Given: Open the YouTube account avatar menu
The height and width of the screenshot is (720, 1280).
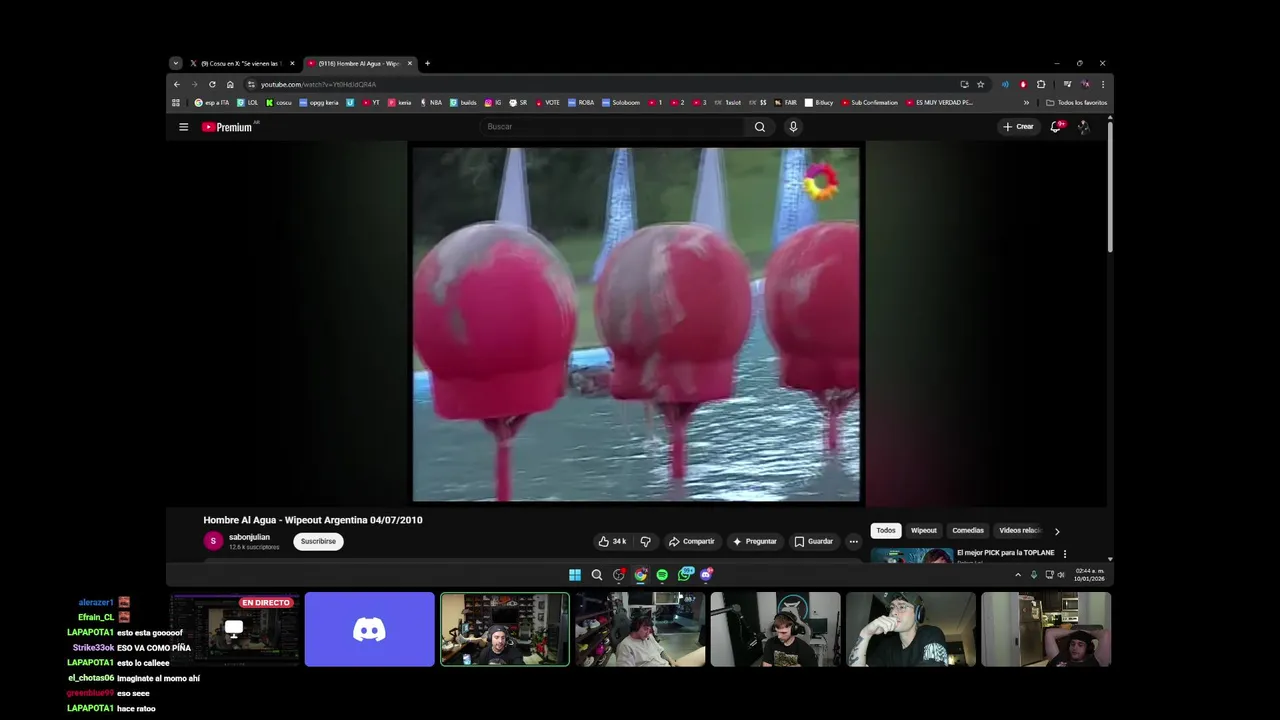Looking at the screenshot, I should (1084, 127).
